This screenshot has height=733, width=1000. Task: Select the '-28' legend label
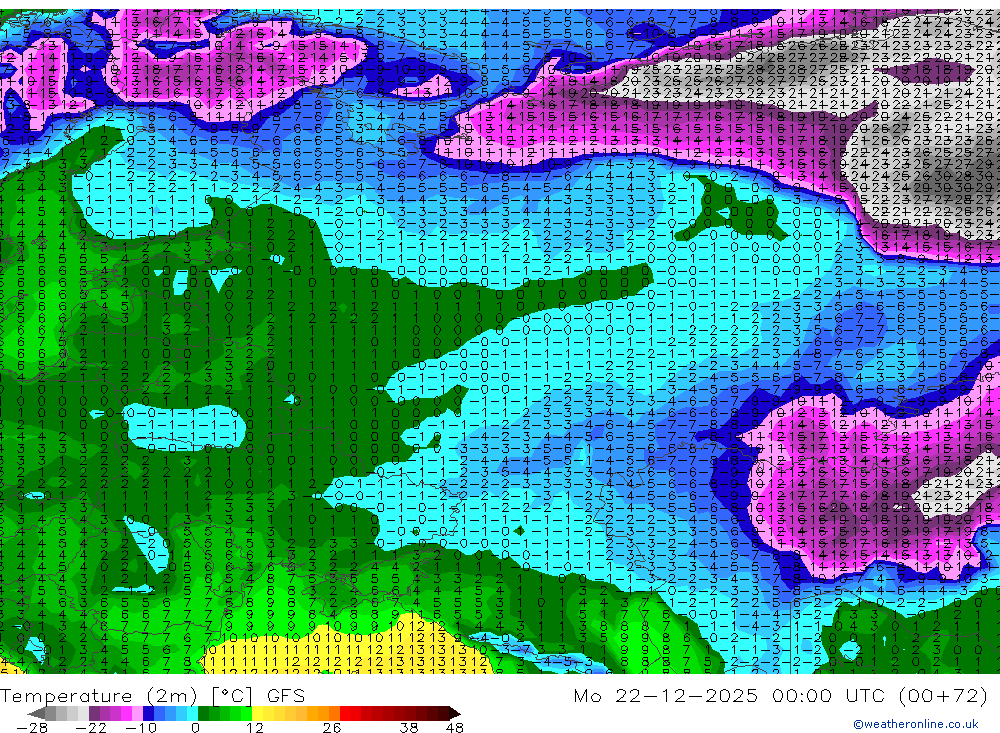tap(32, 727)
